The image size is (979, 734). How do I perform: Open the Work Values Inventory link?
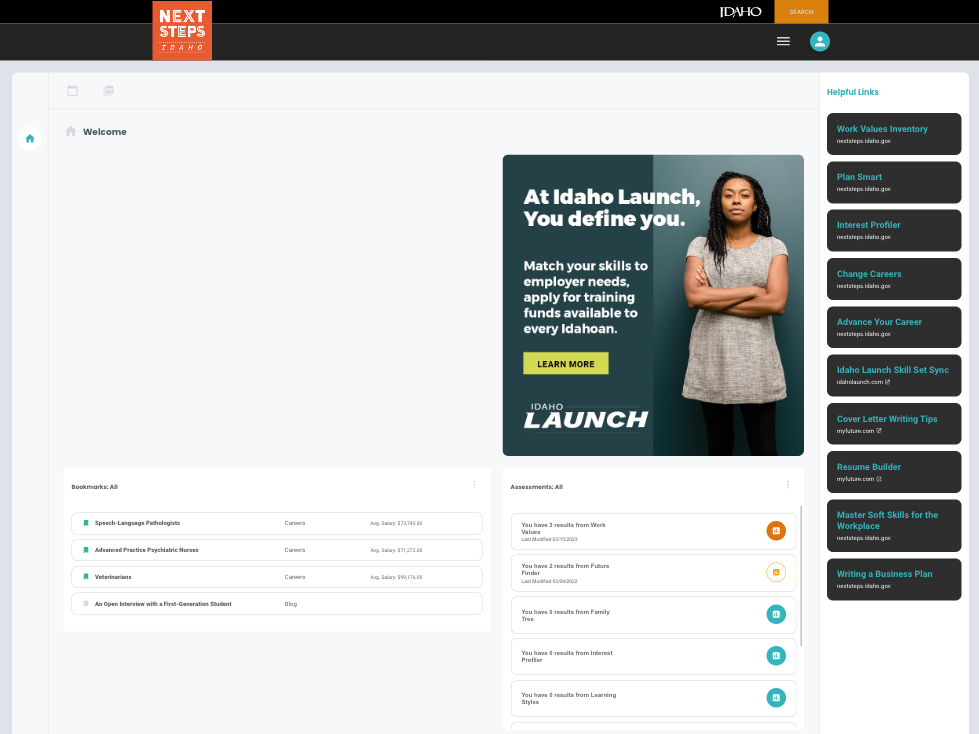pos(894,134)
